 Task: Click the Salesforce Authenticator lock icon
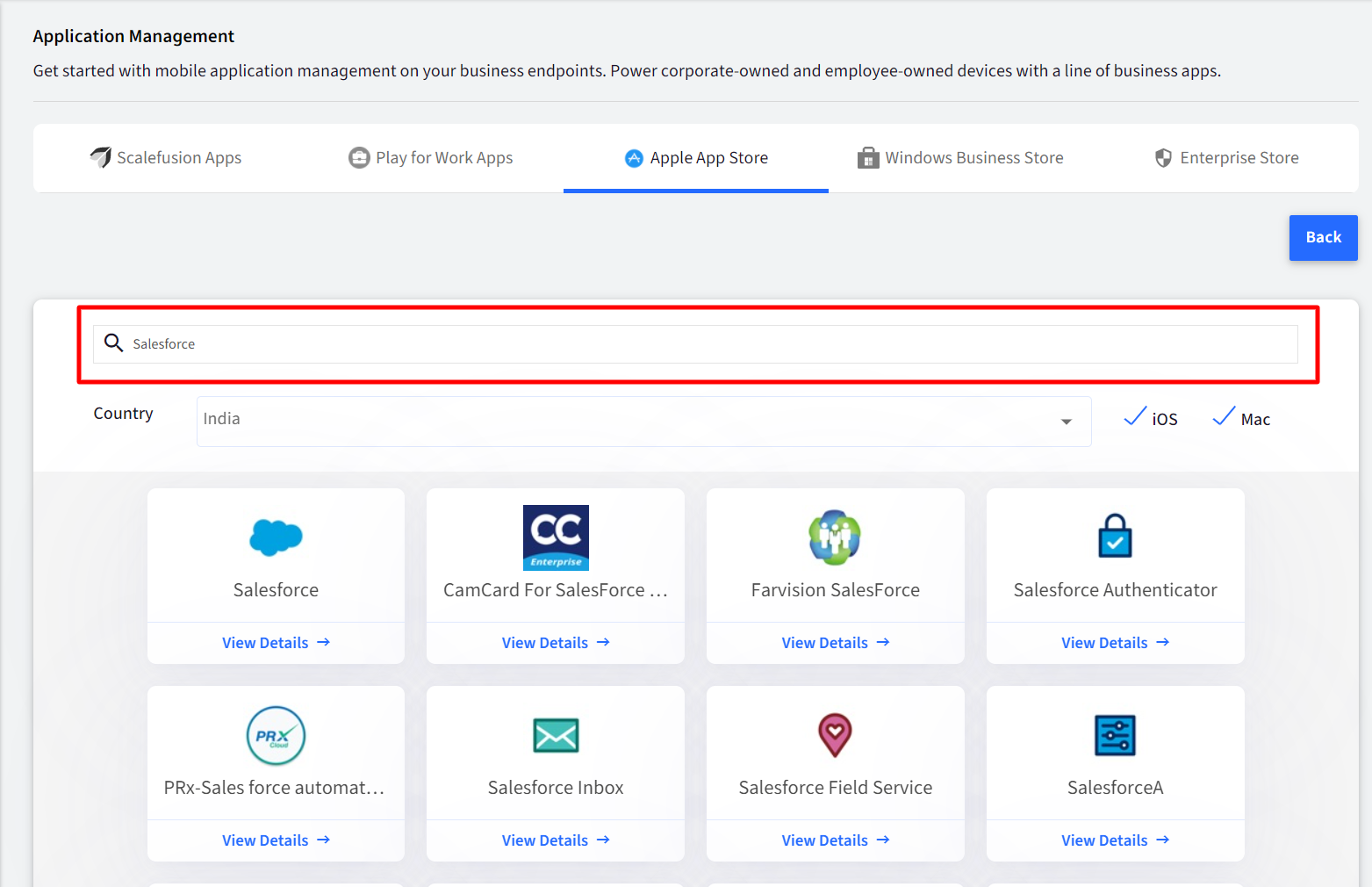pos(1115,536)
